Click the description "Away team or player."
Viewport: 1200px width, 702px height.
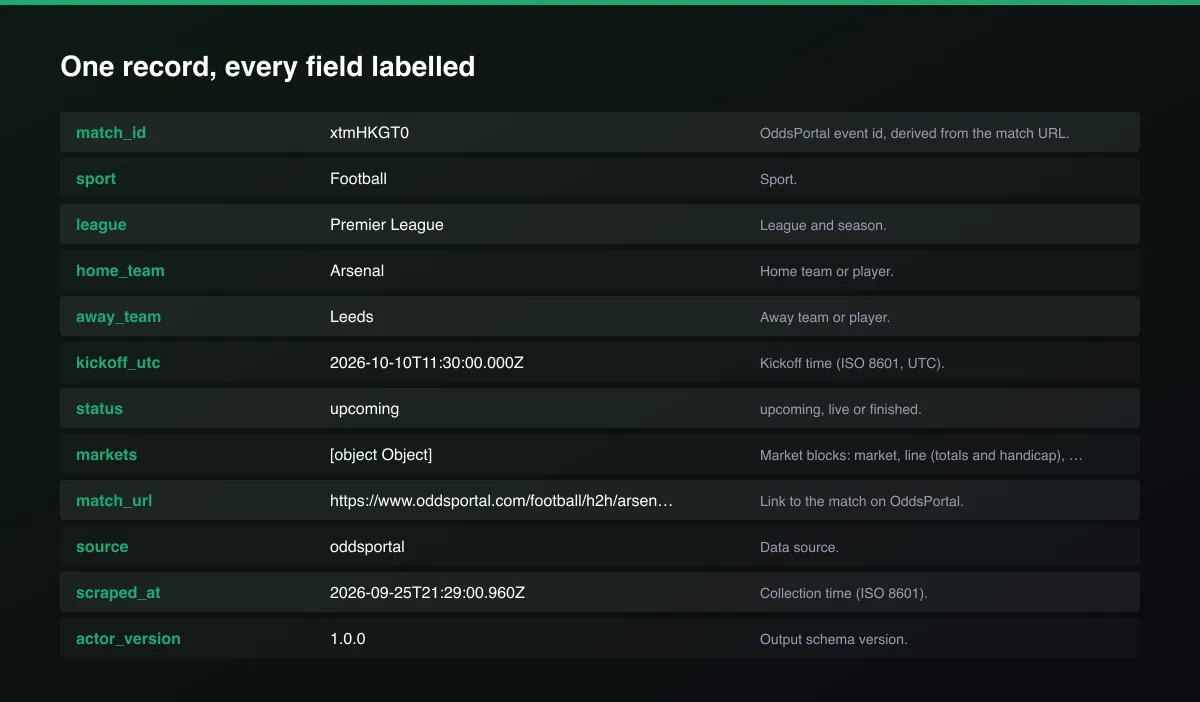pyautogui.click(x=825, y=318)
